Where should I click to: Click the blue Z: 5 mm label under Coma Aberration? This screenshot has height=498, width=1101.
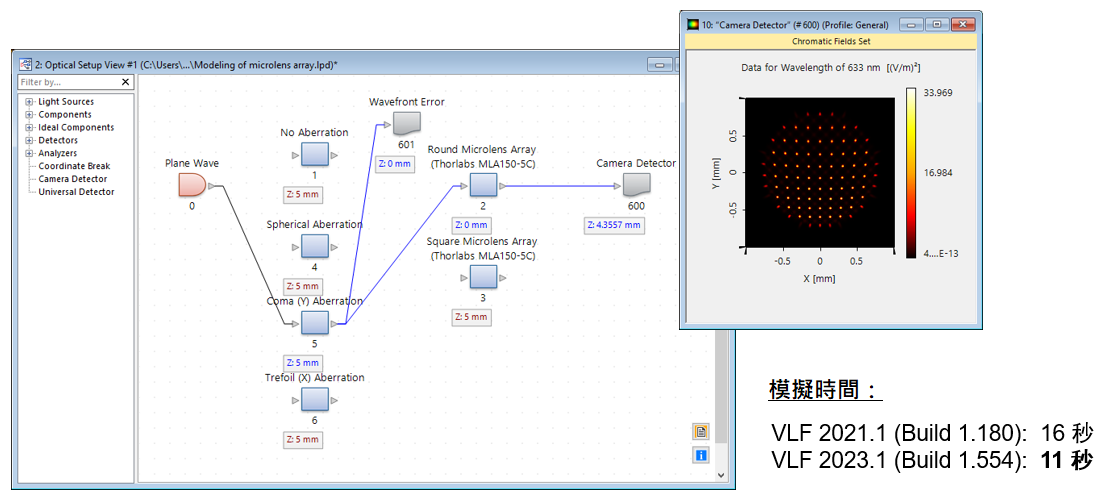click(303, 363)
